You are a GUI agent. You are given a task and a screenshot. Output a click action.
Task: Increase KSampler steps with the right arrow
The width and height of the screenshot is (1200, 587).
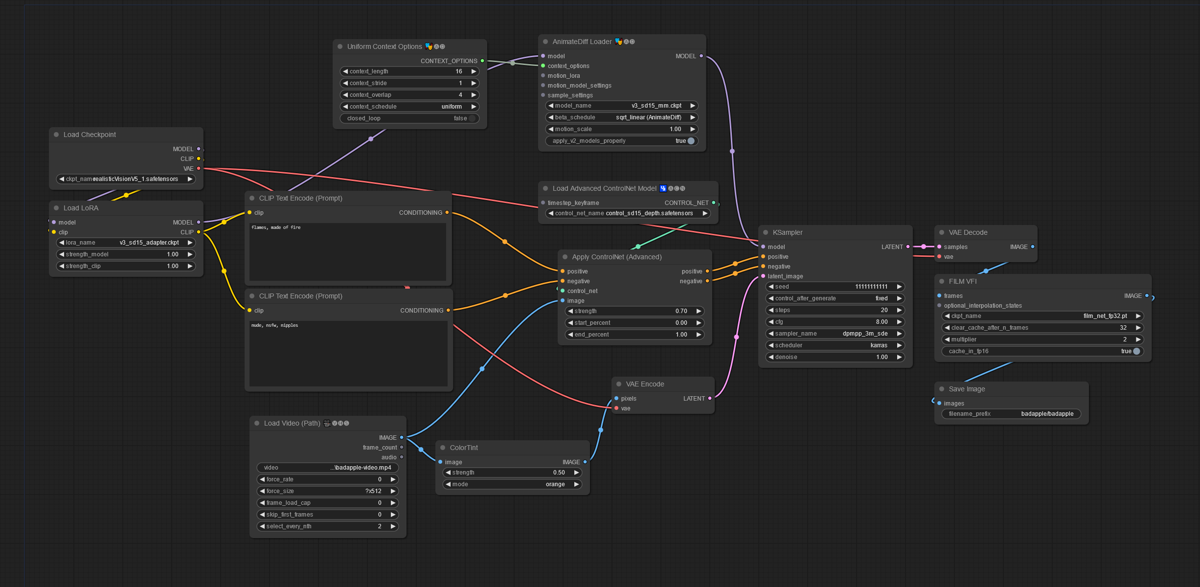click(899, 310)
